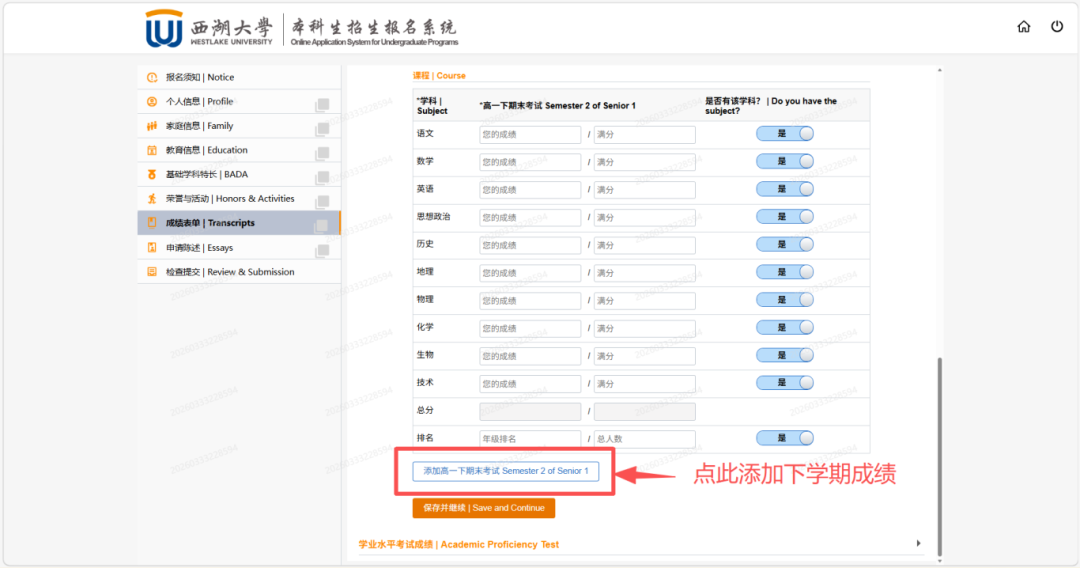Screen dimensions: 1080x568
Task: Click the Profile person icon
Action: (152, 101)
